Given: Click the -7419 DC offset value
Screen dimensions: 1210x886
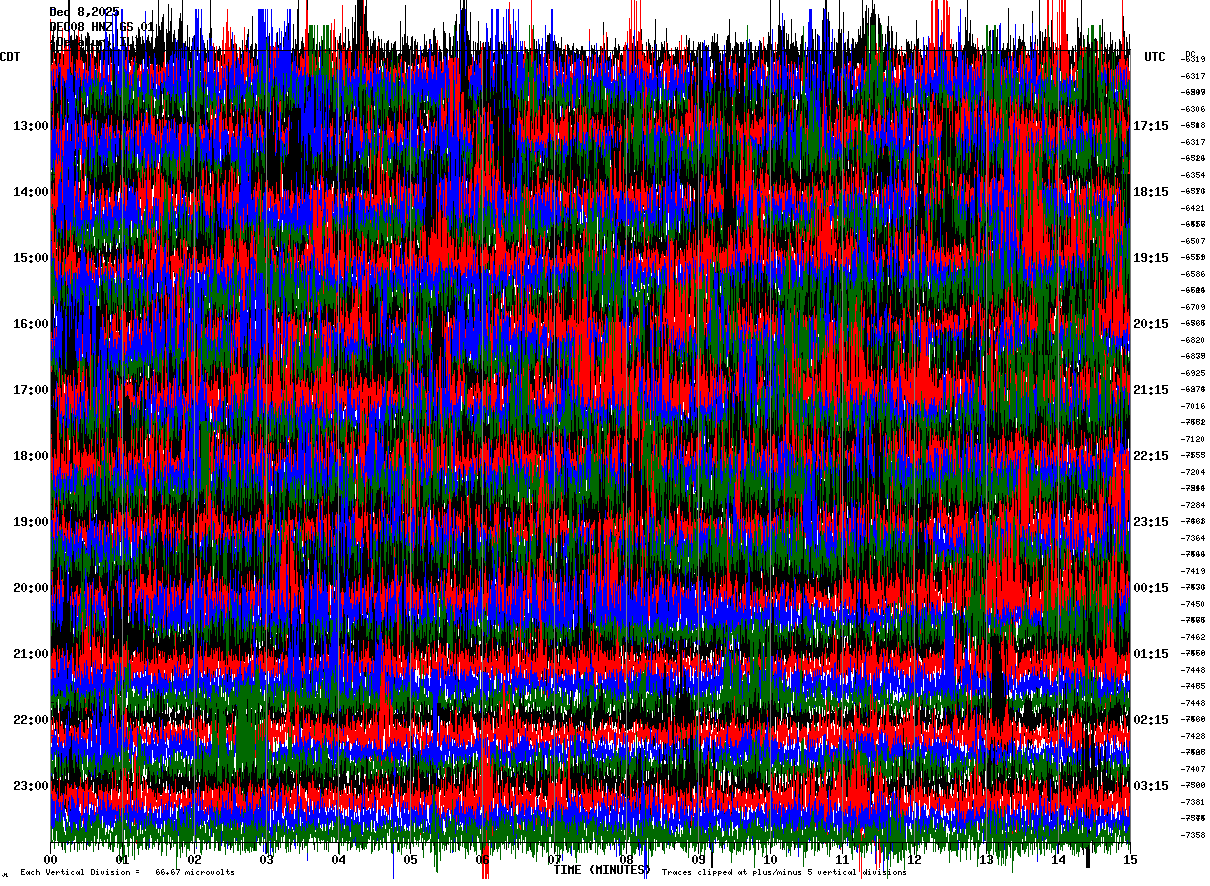Looking at the screenshot, I should coord(1193,571).
